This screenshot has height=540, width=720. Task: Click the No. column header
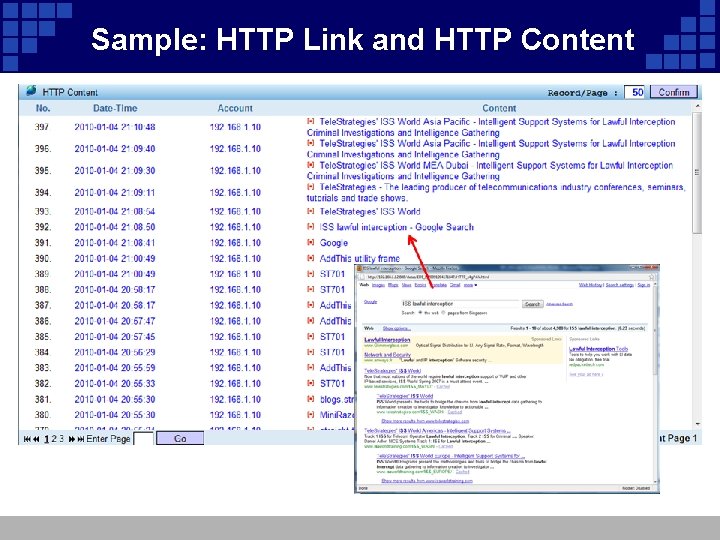pos(43,108)
